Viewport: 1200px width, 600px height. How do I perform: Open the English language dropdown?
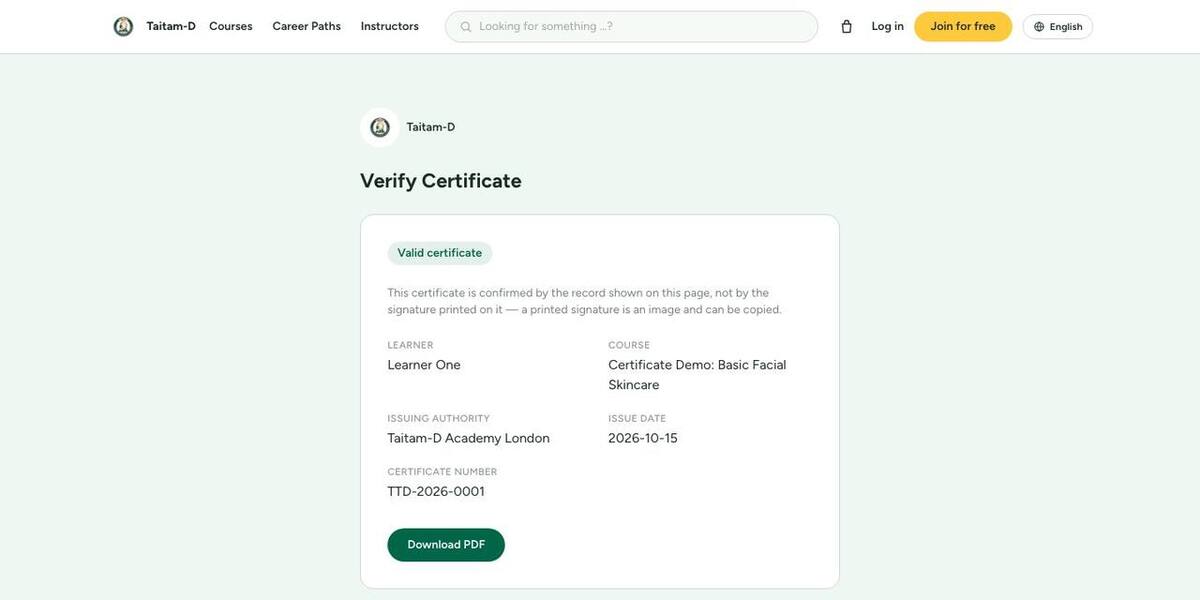(x=1058, y=27)
